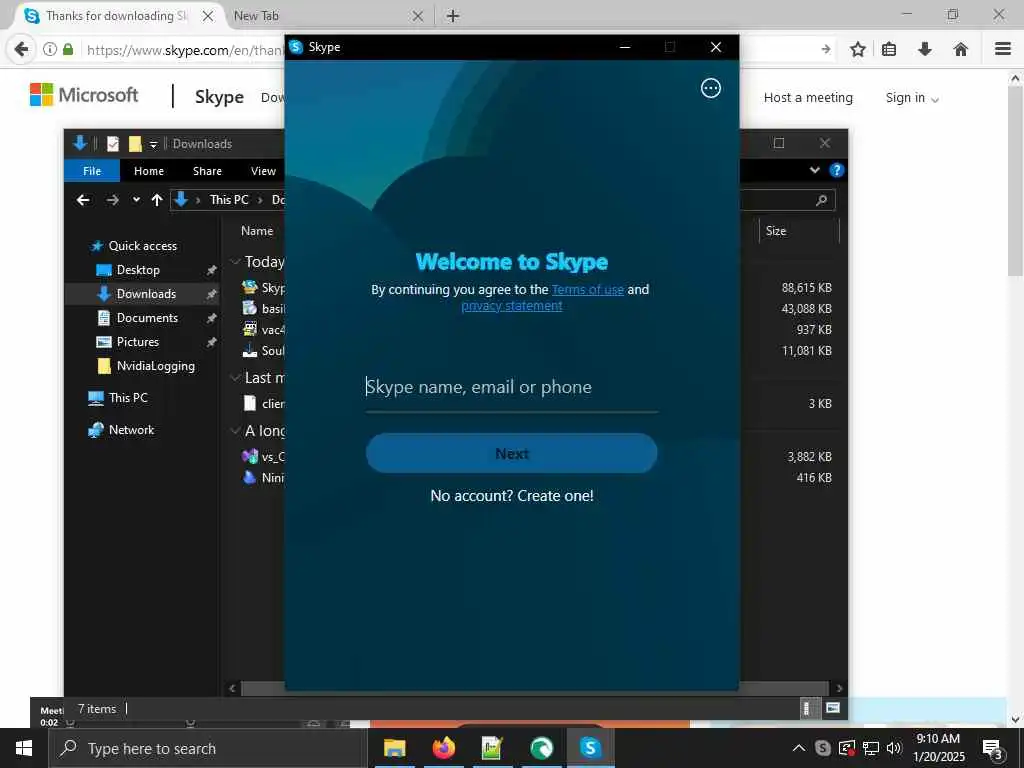Sort files by the Name column

click(x=257, y=231)
